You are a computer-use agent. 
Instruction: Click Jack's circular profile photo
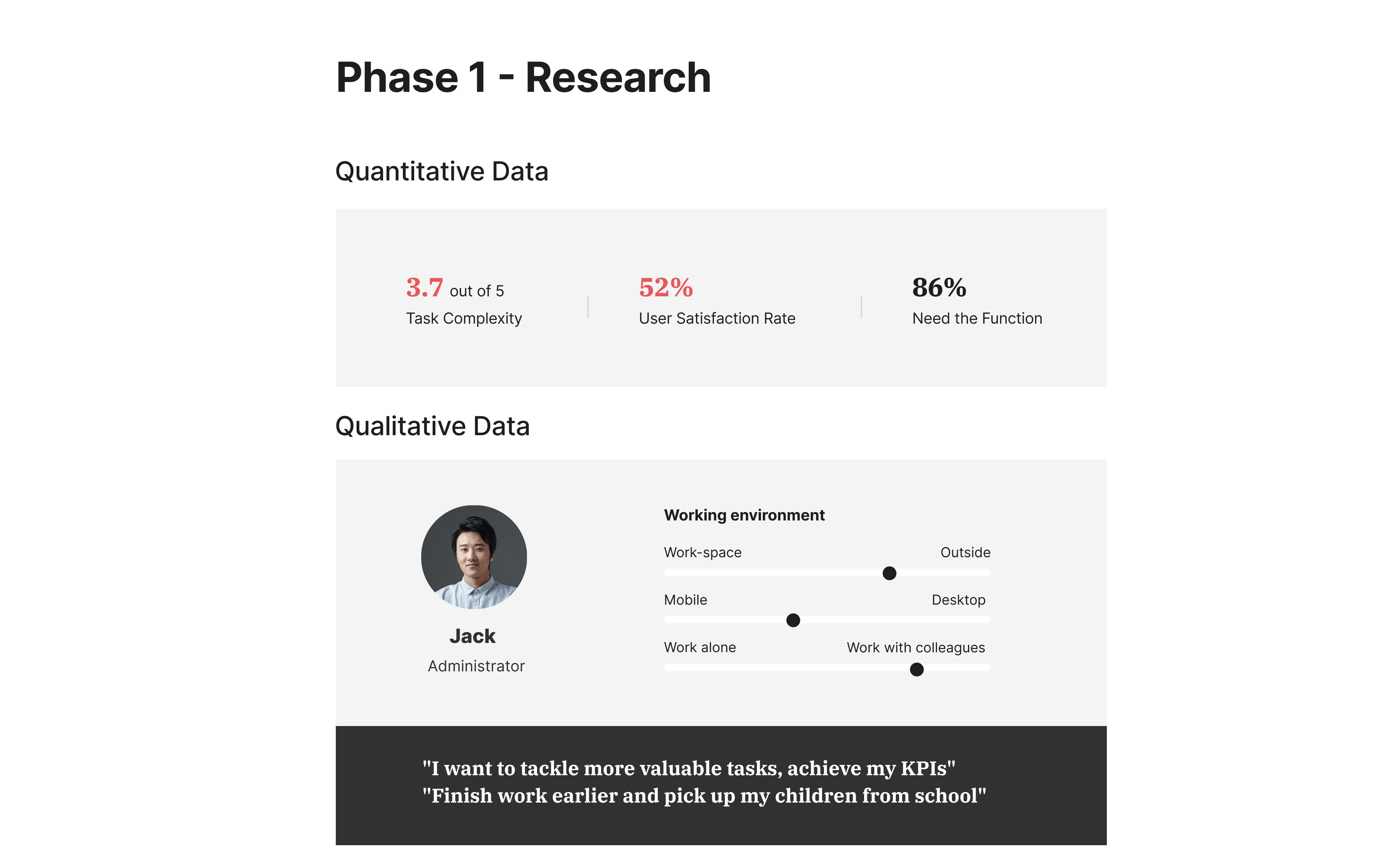coord(474,557)
